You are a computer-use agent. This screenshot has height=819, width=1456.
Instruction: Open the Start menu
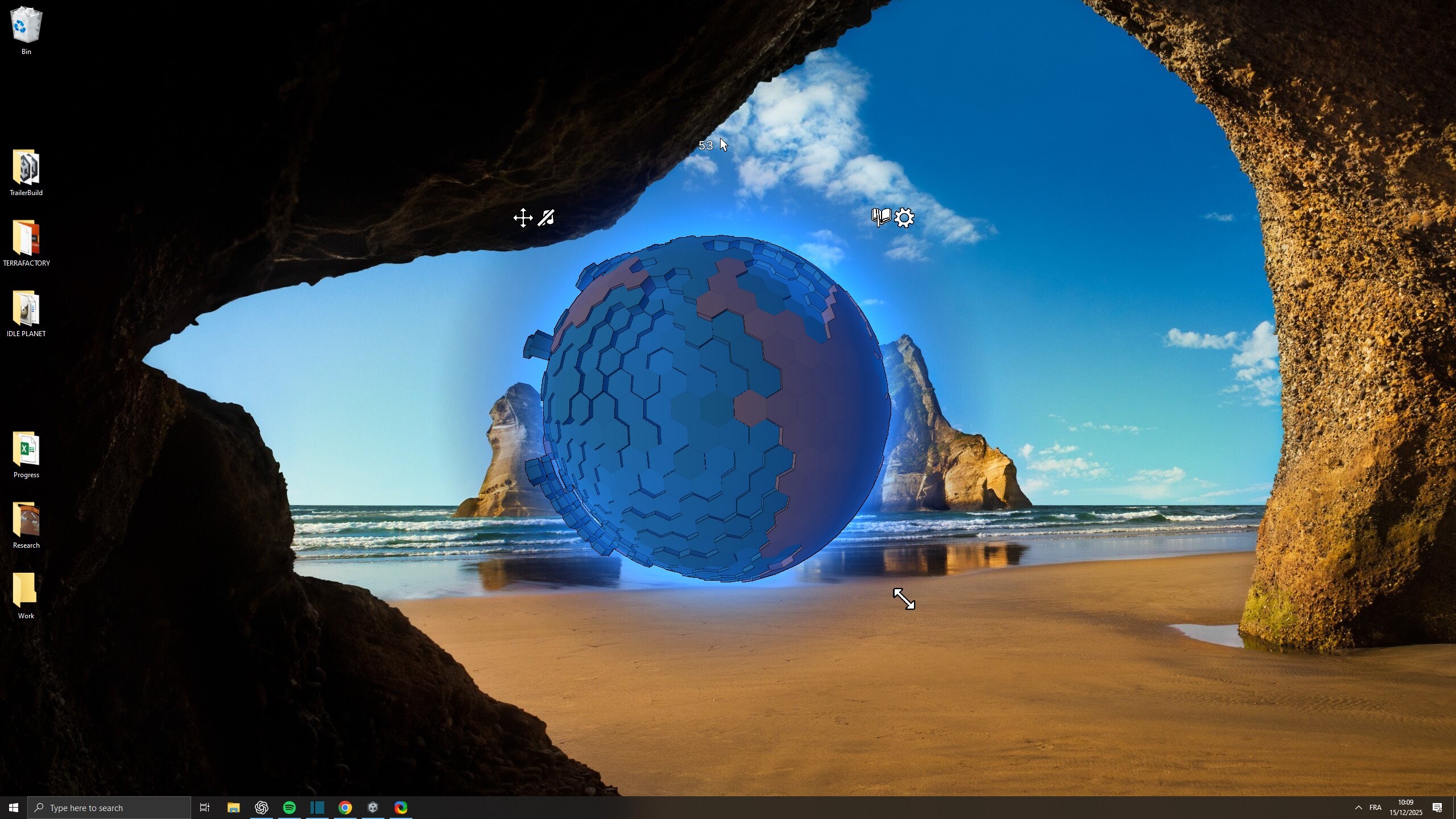13,807
